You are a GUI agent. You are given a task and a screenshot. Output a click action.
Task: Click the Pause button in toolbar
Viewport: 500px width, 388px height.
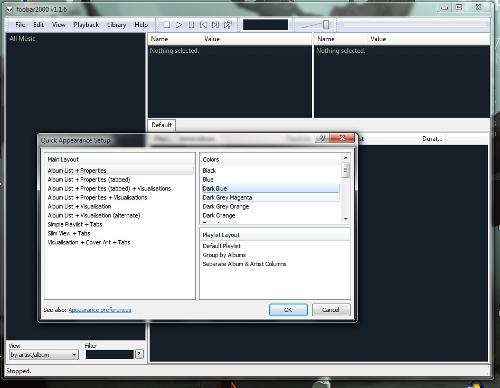coord(191,25)
